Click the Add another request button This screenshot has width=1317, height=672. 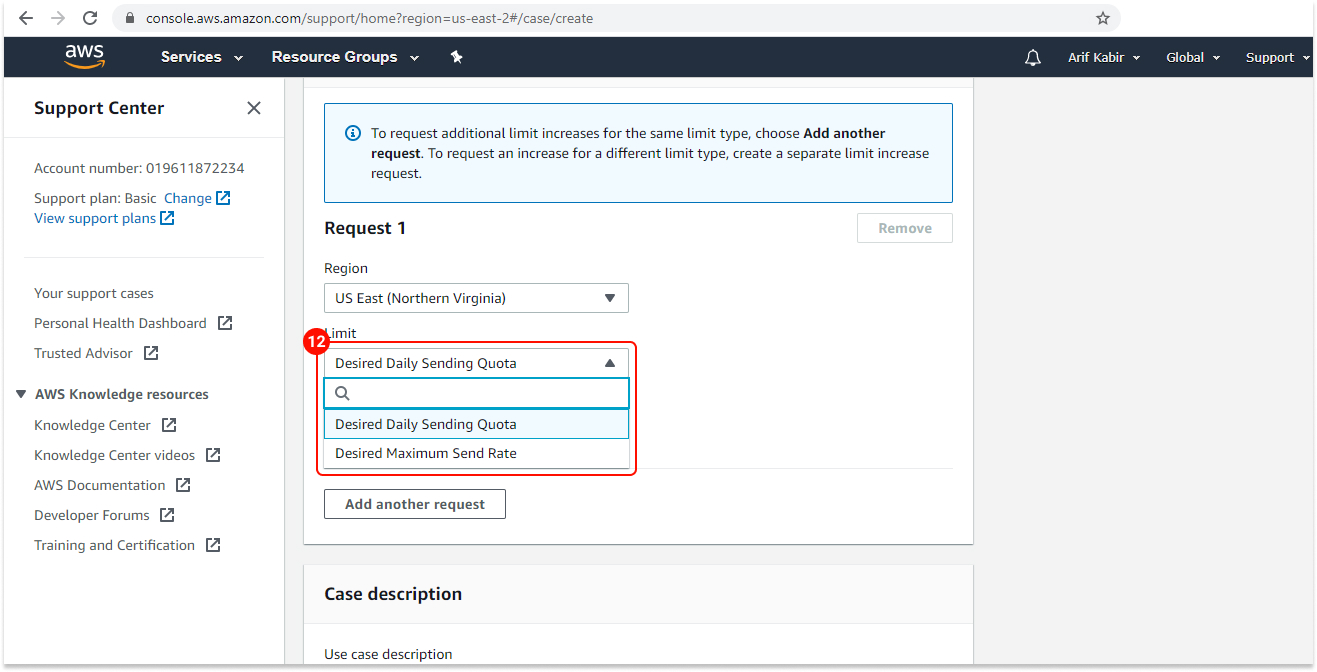tap(414, 504)
